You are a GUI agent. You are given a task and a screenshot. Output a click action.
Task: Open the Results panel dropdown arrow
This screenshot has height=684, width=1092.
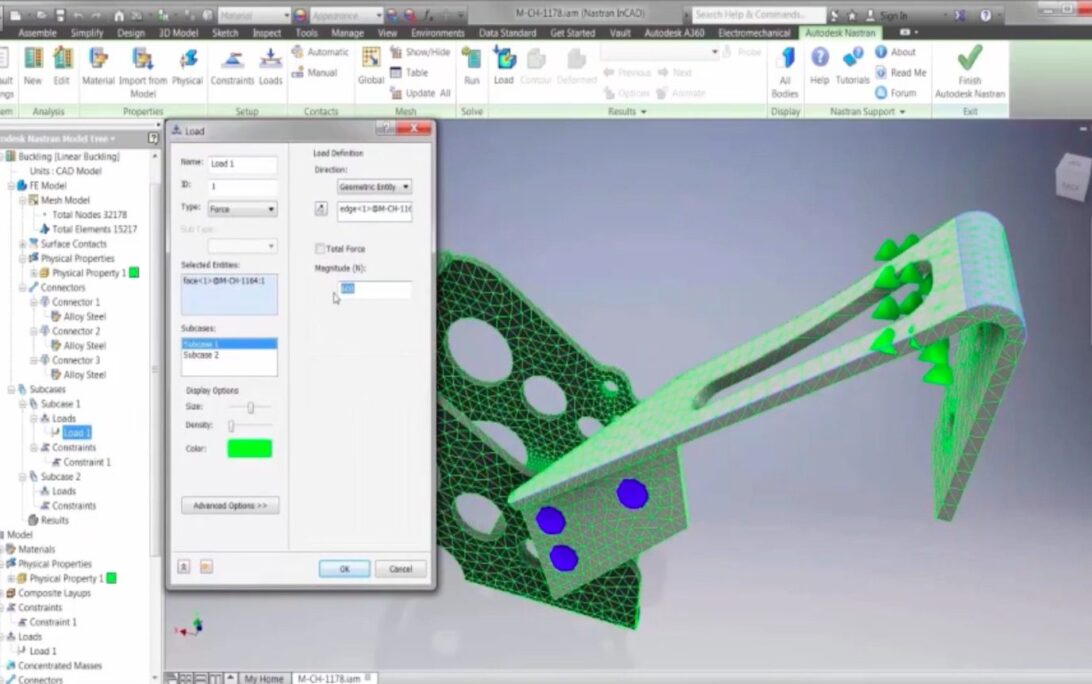(x=643, y=111)
